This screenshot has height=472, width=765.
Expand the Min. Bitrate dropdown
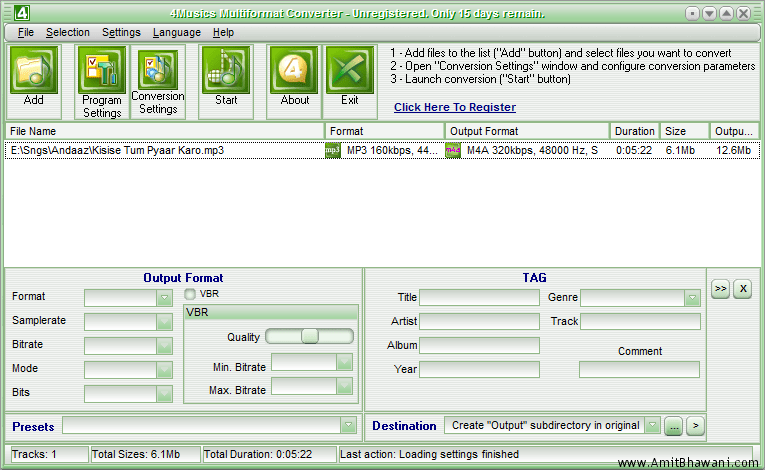(344, 362)
